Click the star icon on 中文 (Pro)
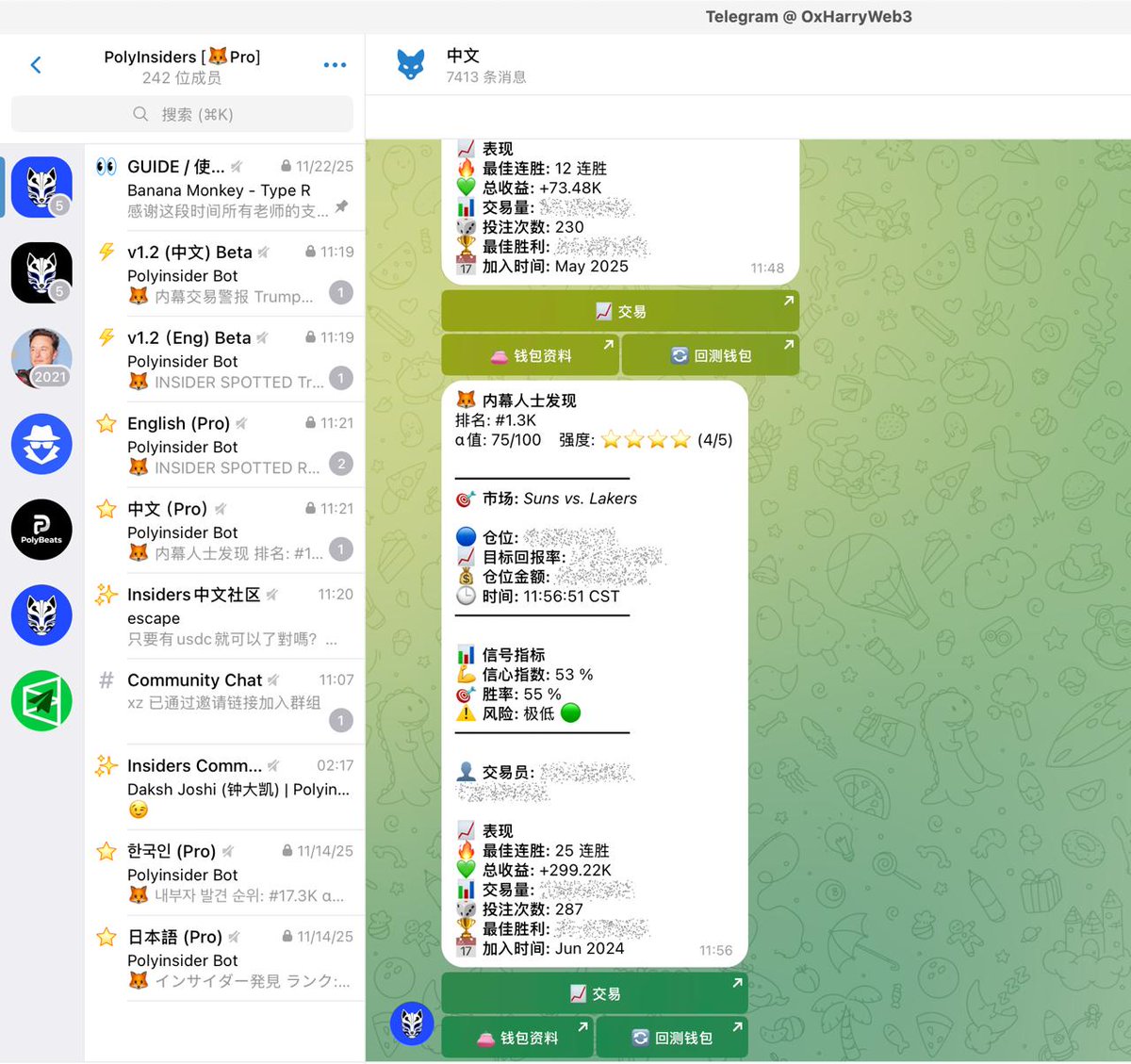This screenshot has width=1131, height=1064. (x=107, y=509)
